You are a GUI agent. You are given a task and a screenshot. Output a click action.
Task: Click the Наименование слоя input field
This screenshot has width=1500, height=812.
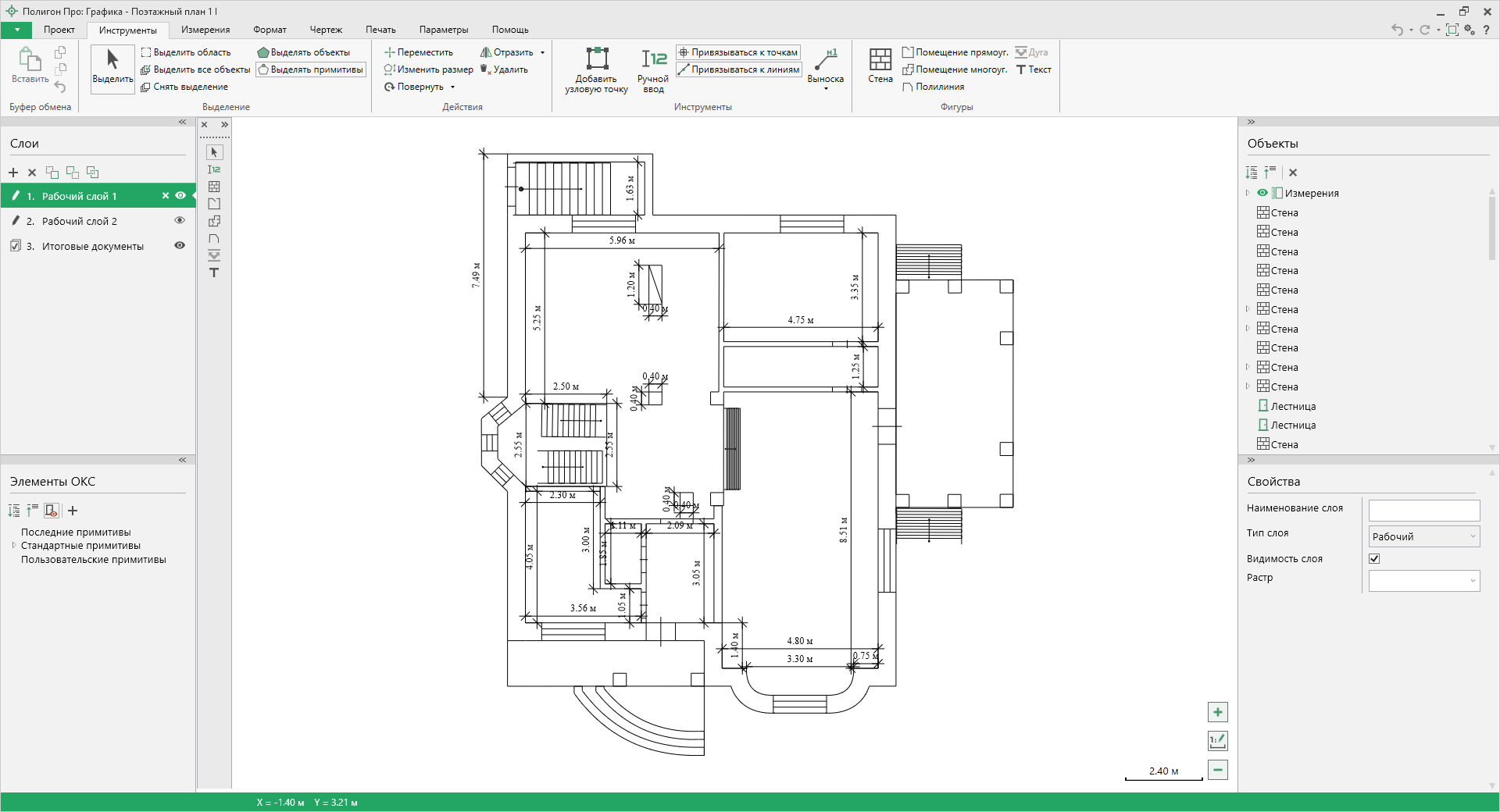tap(1423, 511)
